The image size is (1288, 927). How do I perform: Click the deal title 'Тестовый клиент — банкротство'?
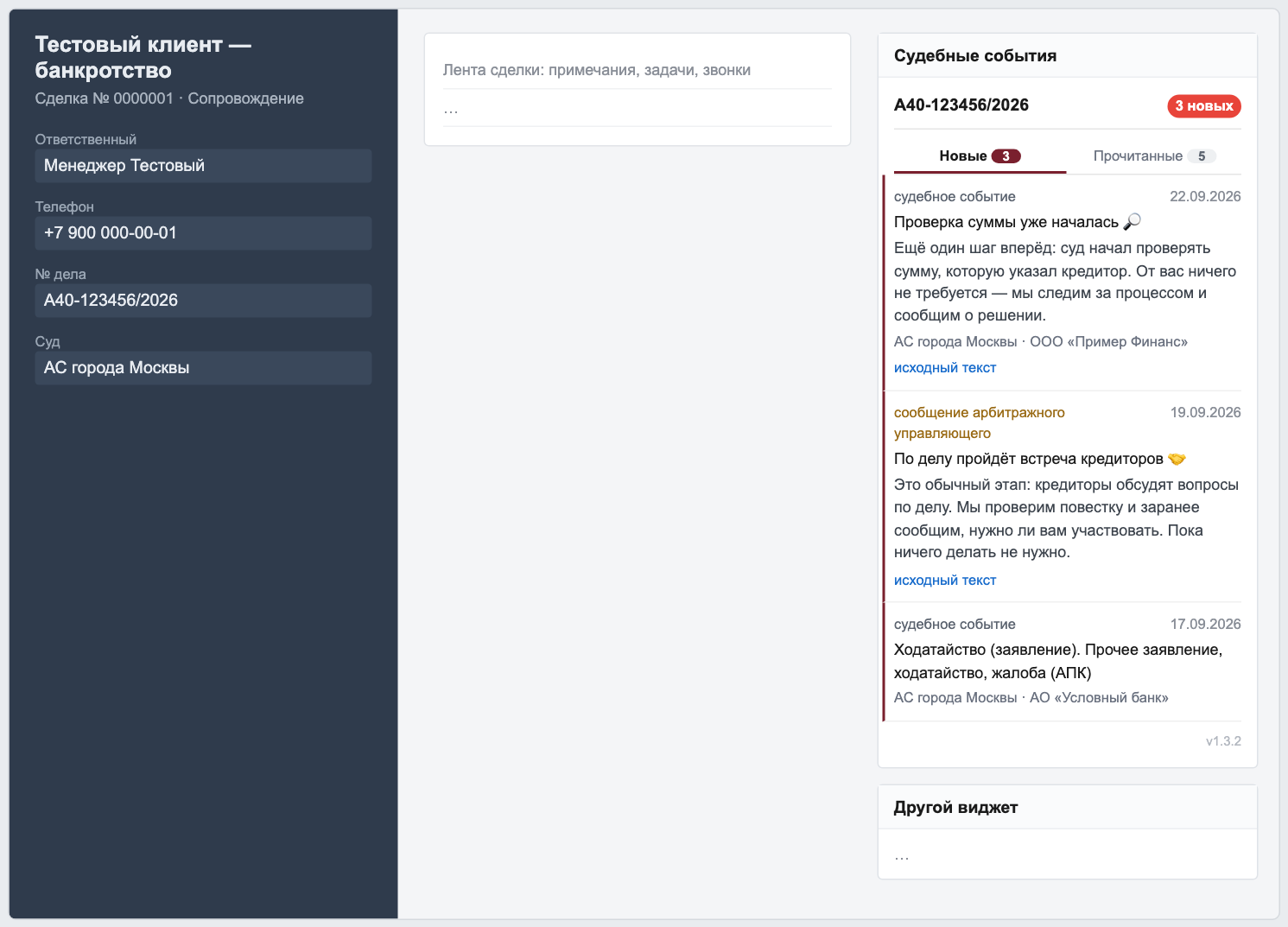pyautogui.click(x=143, y=57)
